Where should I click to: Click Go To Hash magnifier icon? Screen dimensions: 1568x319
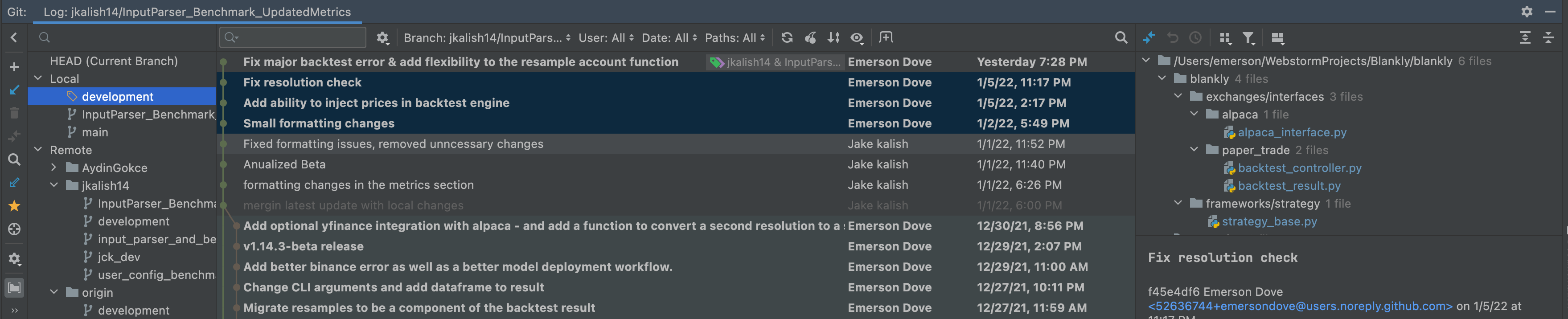pos(1121,38)
